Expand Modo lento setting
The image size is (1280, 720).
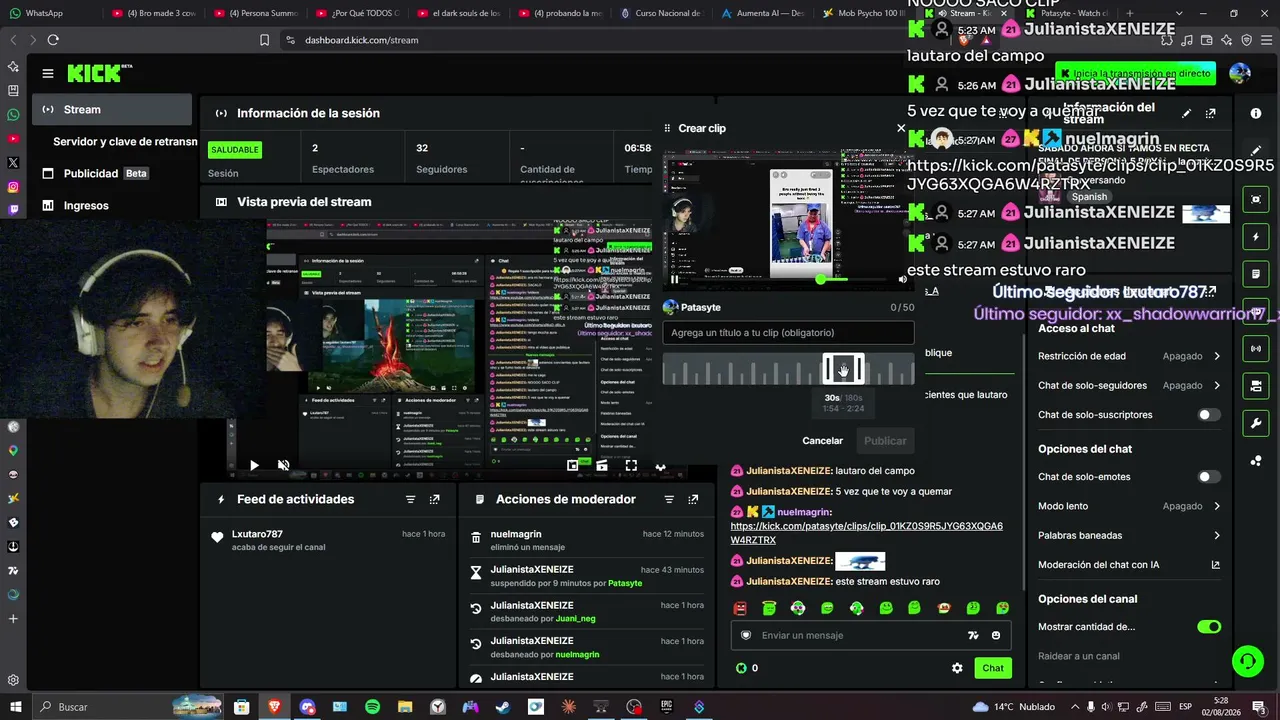click(1129, 506)
